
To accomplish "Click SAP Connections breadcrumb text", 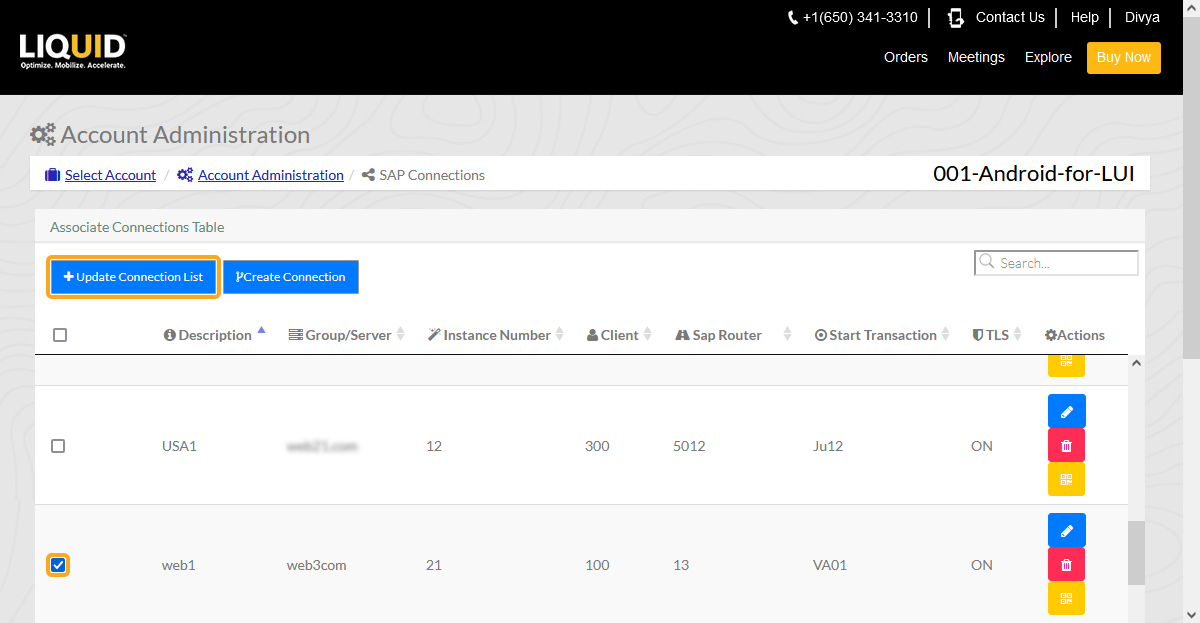I will tap(432, 175).
